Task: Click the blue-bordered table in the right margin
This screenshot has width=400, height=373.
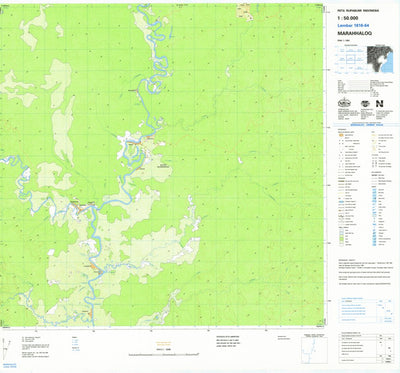Action: [366, 310]
